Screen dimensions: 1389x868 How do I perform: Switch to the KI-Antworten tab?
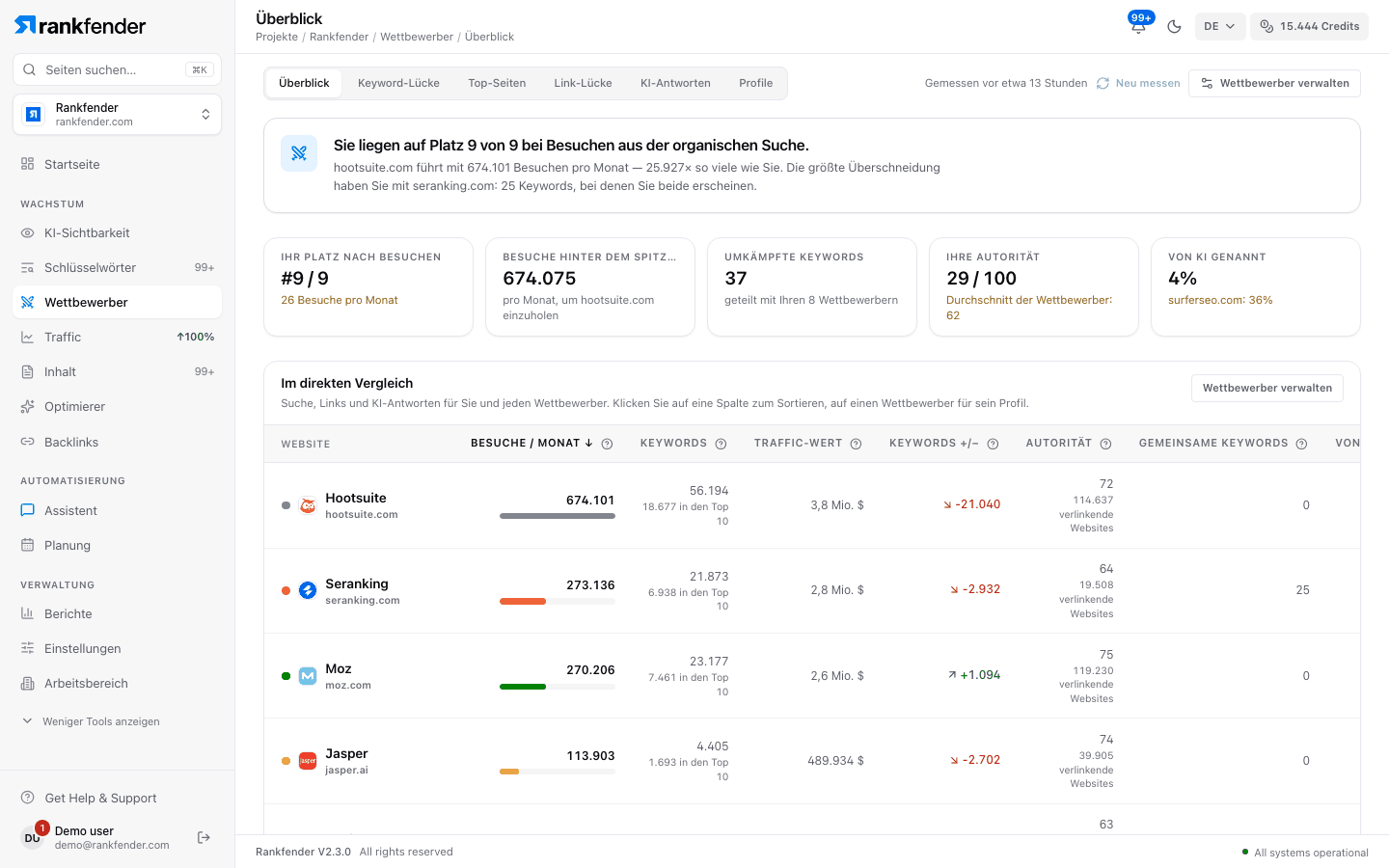(675, 83)
